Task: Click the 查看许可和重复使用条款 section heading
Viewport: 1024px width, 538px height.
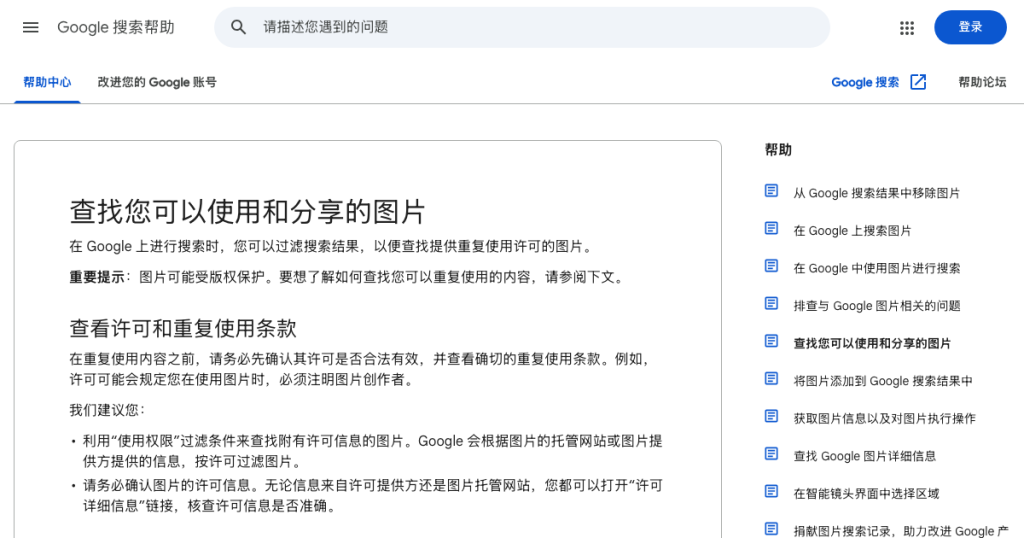Action: coord(183,328)
